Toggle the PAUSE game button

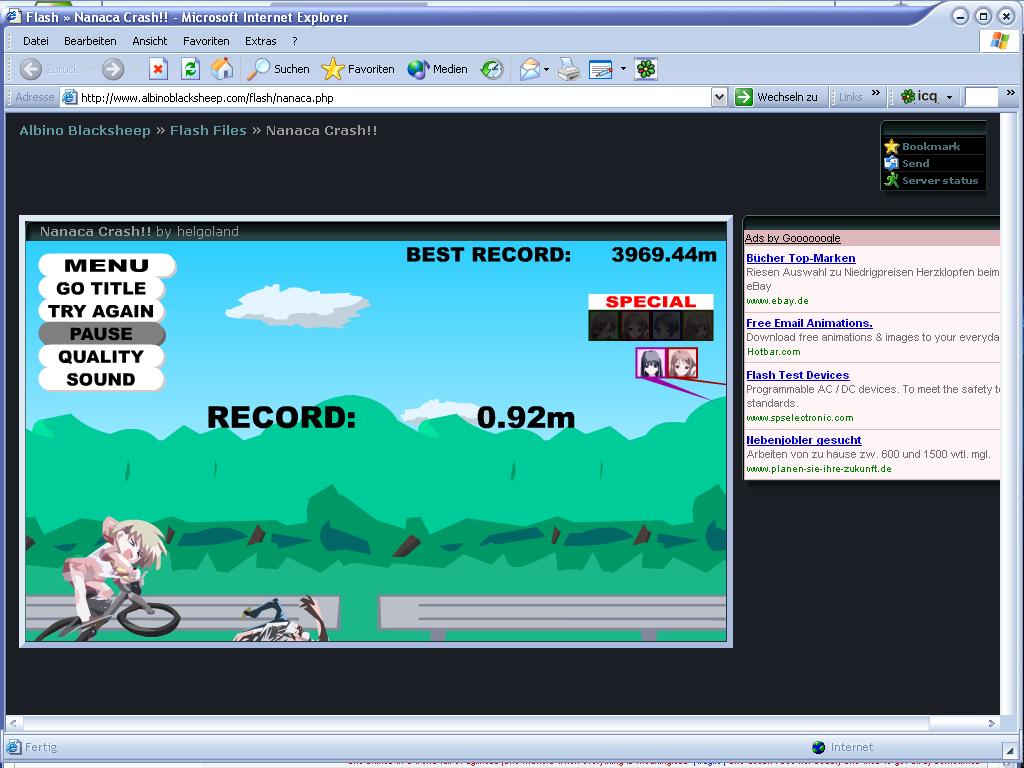[101, 334]
